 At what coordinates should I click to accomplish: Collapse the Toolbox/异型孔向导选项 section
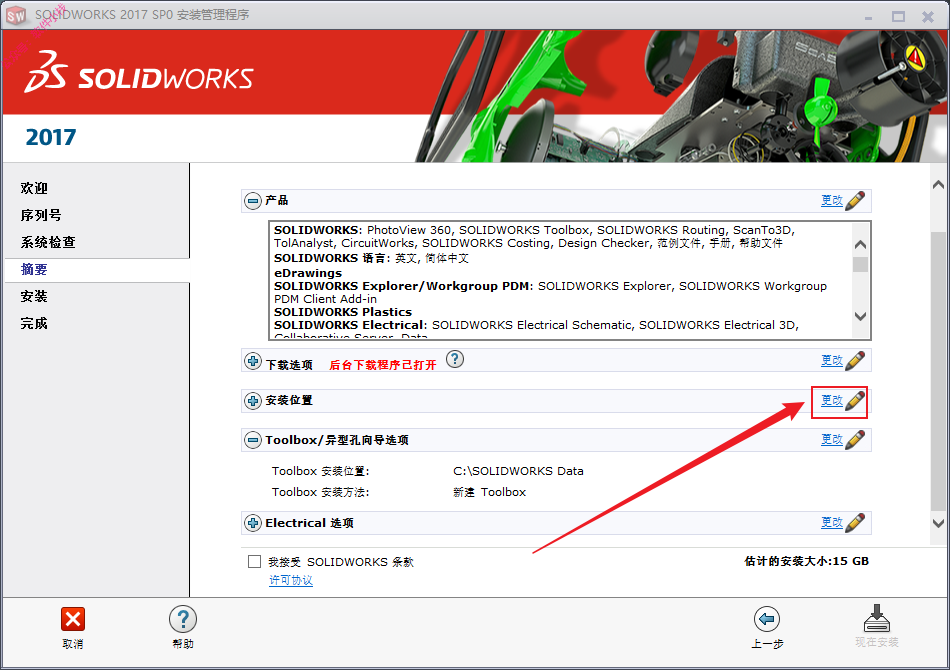pyautogui.click(x=253, y=440)
